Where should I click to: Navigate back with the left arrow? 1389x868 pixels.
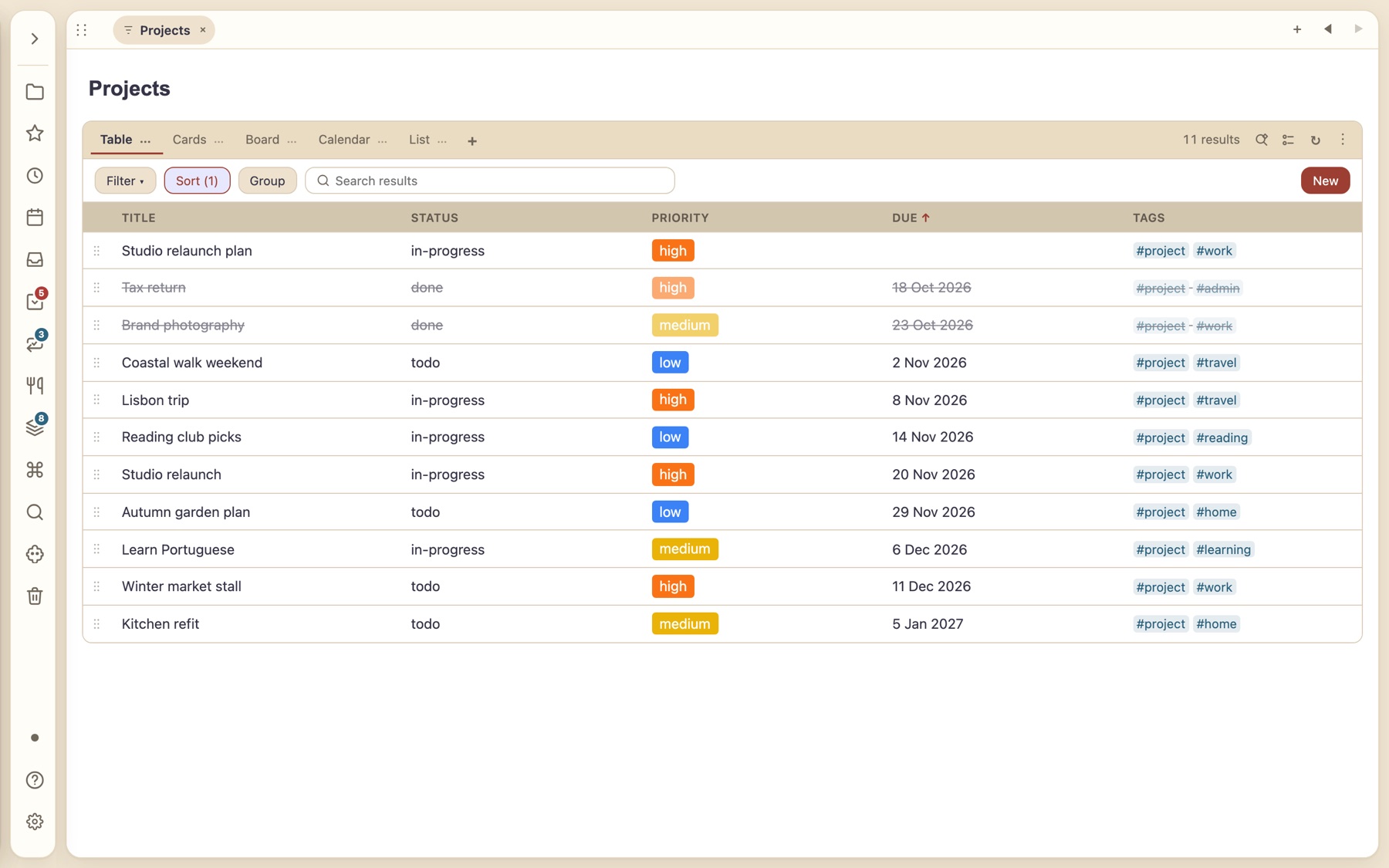(1328, 29)
